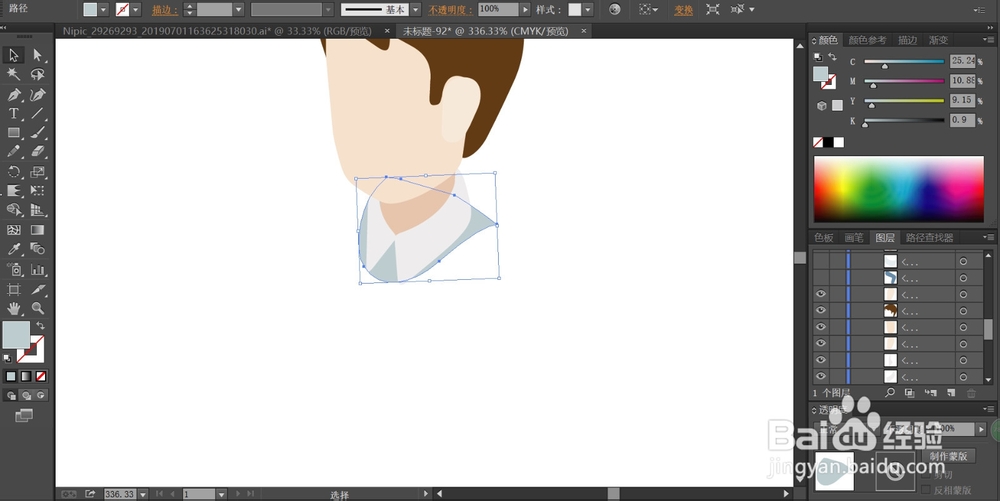The height and width of the screenshot is (501, 1000).
Task: Open the Layers panel flyout menu
Action: tap(989, 237)
